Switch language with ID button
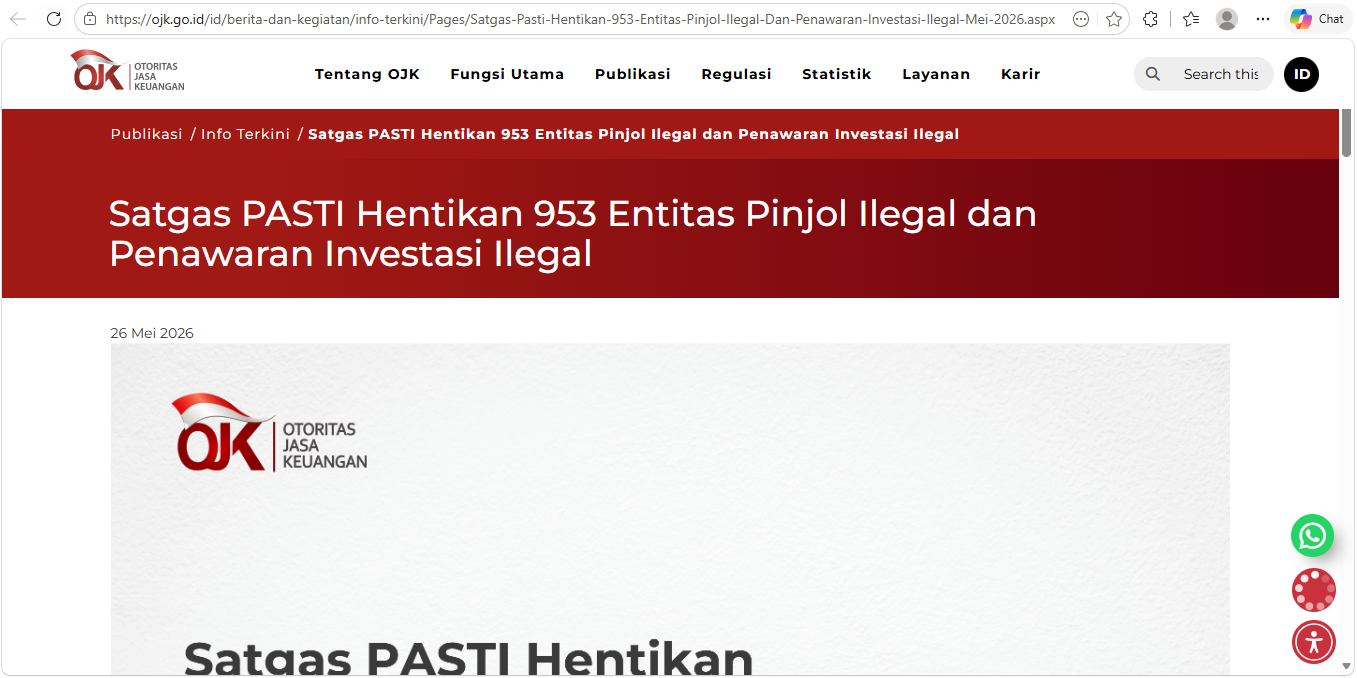The height and width of the screenshot is (678, 1357). click(1302, 74)
